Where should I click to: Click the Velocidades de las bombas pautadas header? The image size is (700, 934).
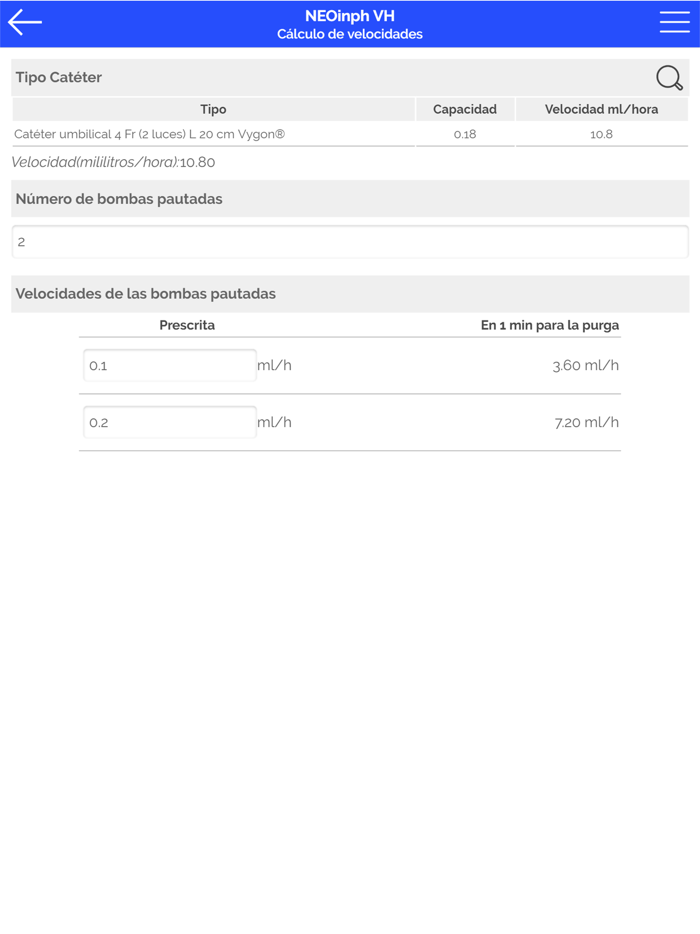(x=146, y=294)
